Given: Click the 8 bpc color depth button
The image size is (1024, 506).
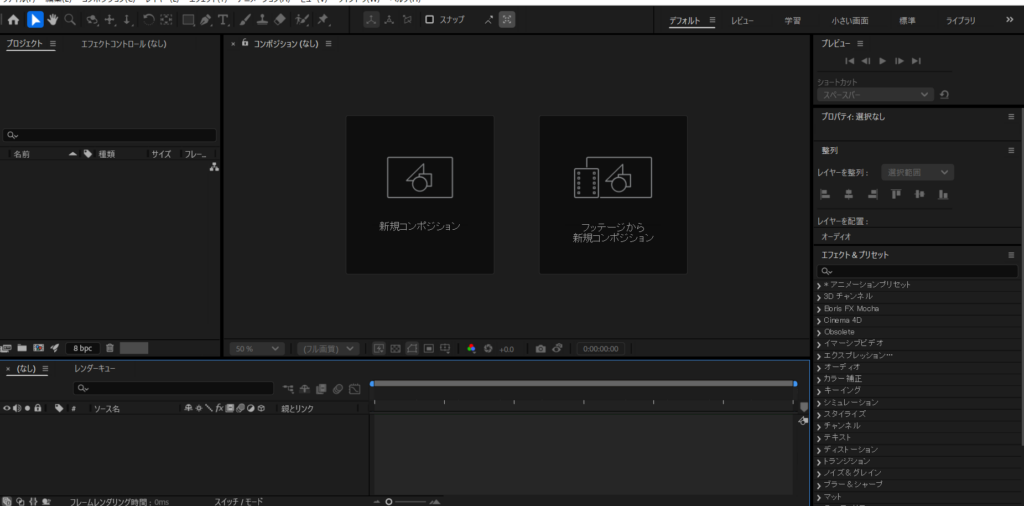Looking at the screenshot, I should [82, 348].
